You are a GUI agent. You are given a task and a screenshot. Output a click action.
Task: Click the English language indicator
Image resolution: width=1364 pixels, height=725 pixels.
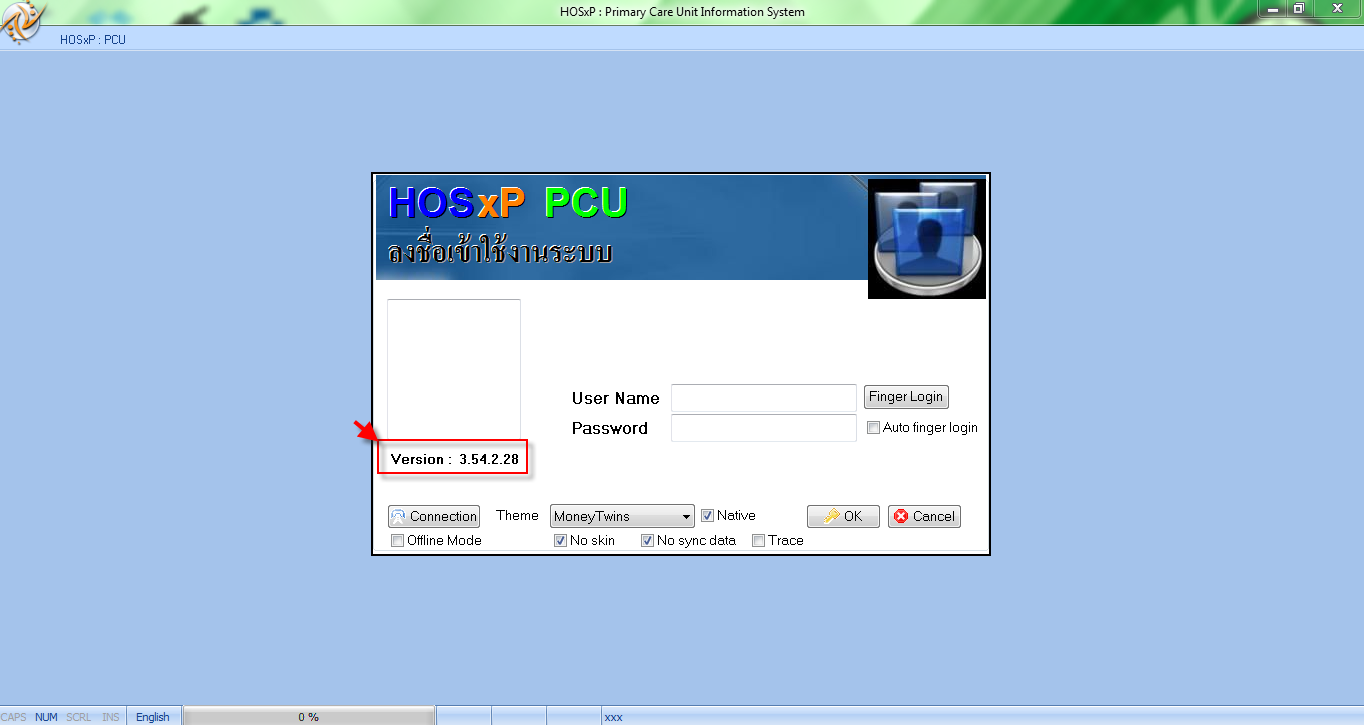pyautogui.click(x=153, y=716)
